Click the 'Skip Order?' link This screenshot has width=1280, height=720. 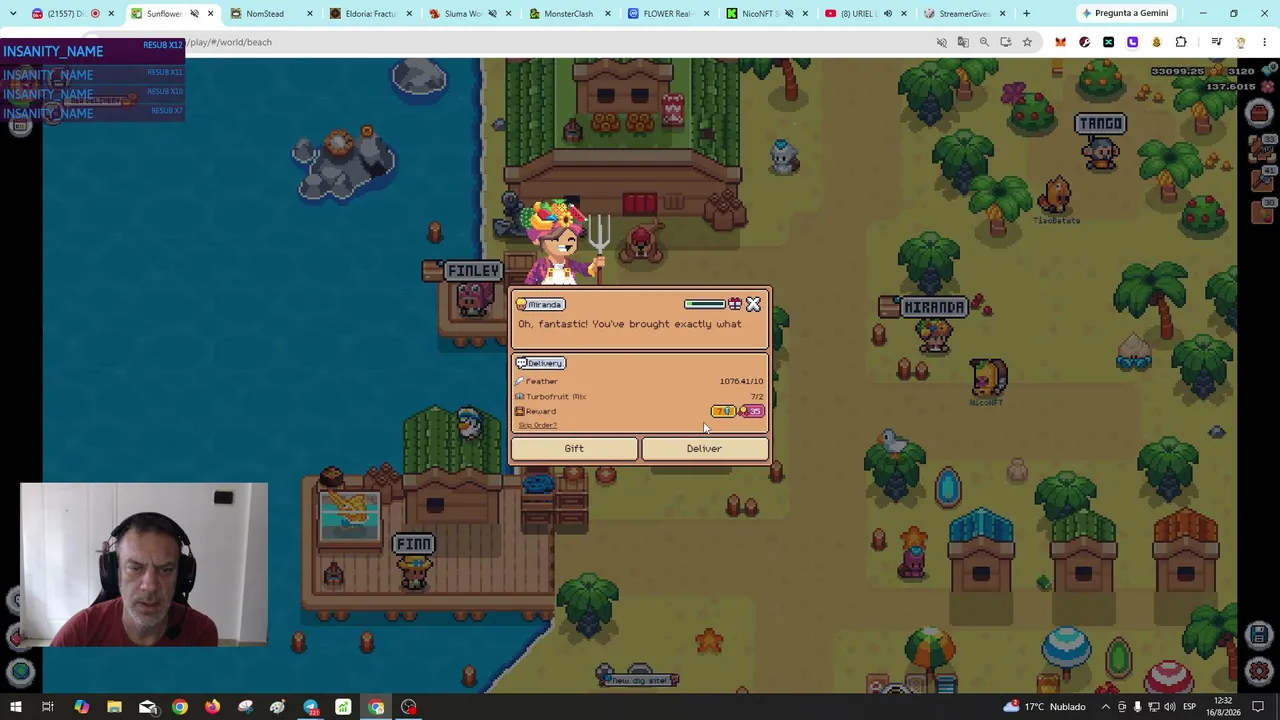538,426
